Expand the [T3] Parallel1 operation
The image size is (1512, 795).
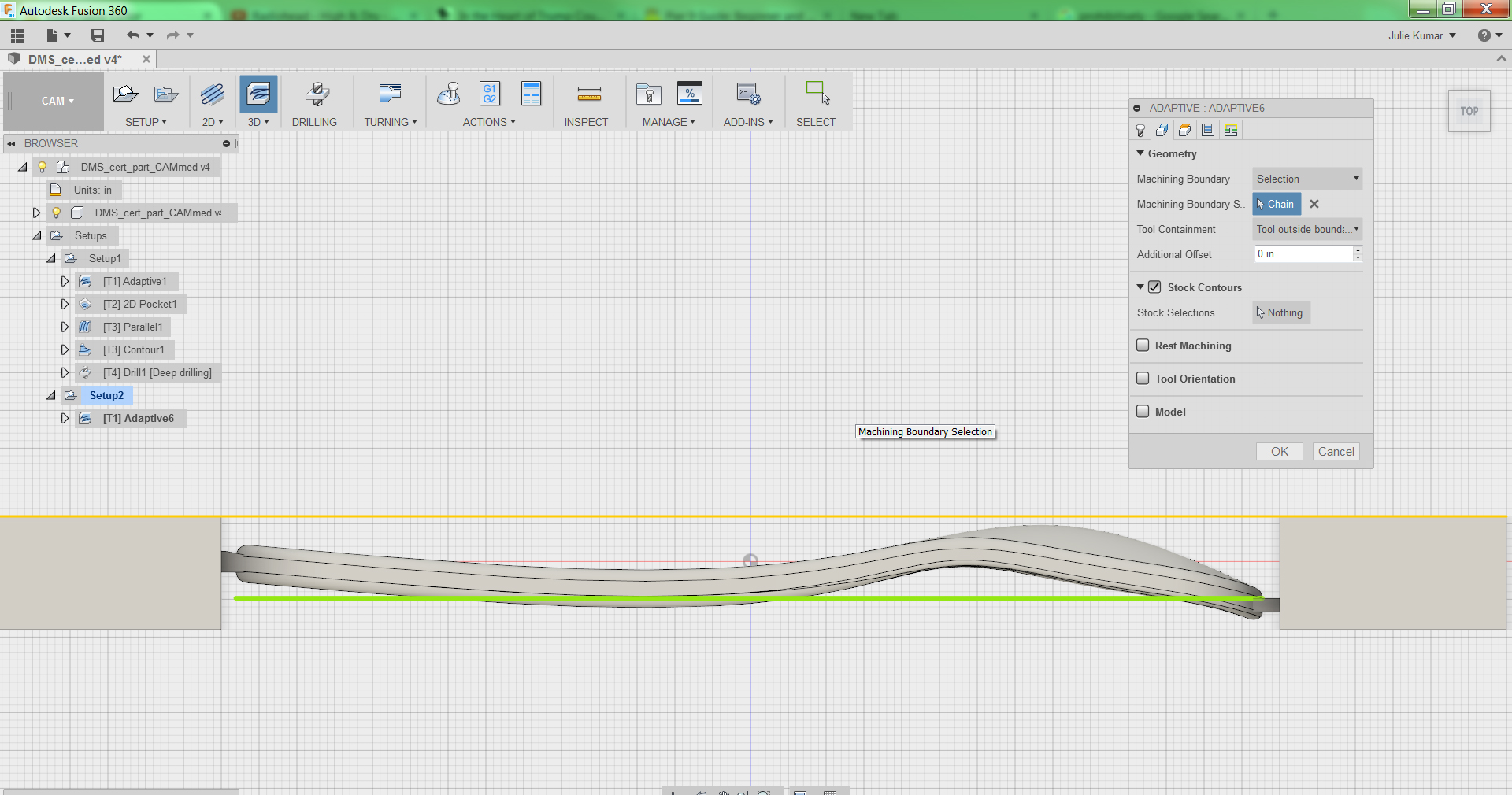pos(65,327)
